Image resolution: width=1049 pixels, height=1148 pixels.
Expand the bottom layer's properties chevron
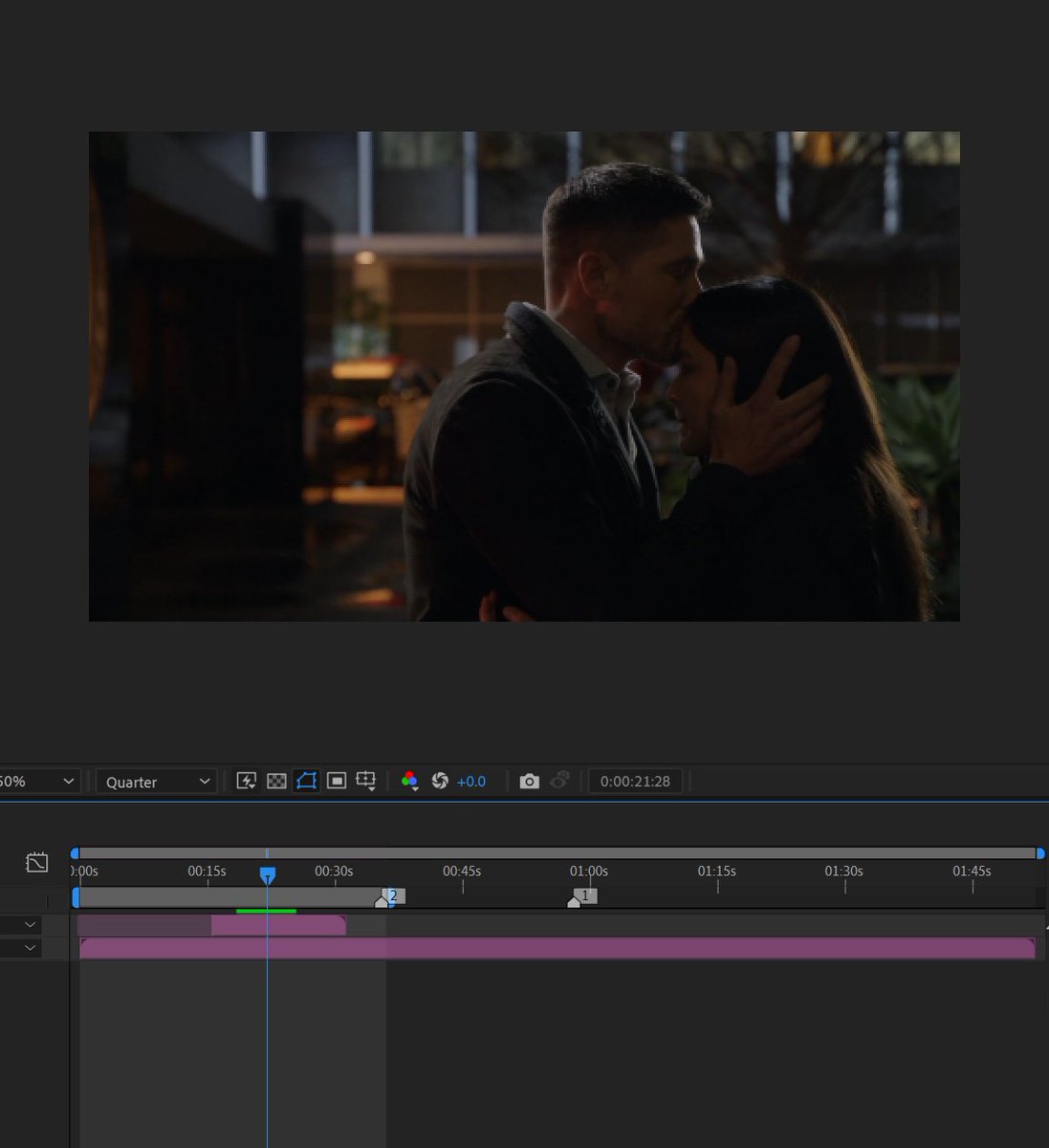pos(29,947)
